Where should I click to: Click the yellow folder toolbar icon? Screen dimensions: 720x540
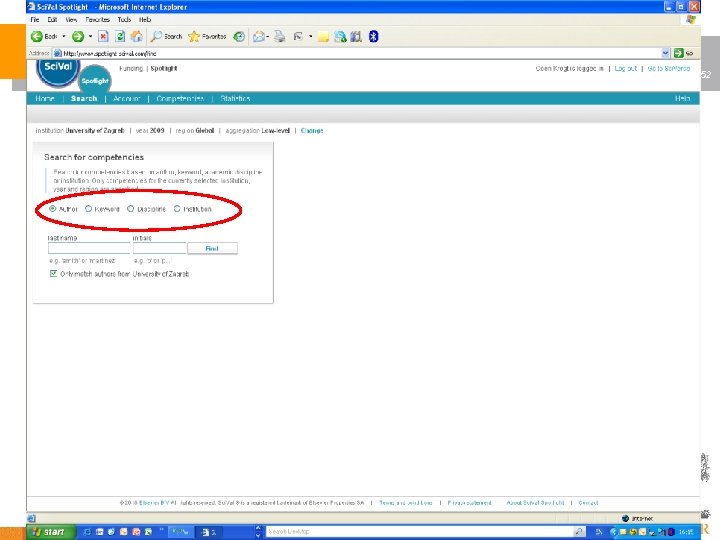coord(323,37)
